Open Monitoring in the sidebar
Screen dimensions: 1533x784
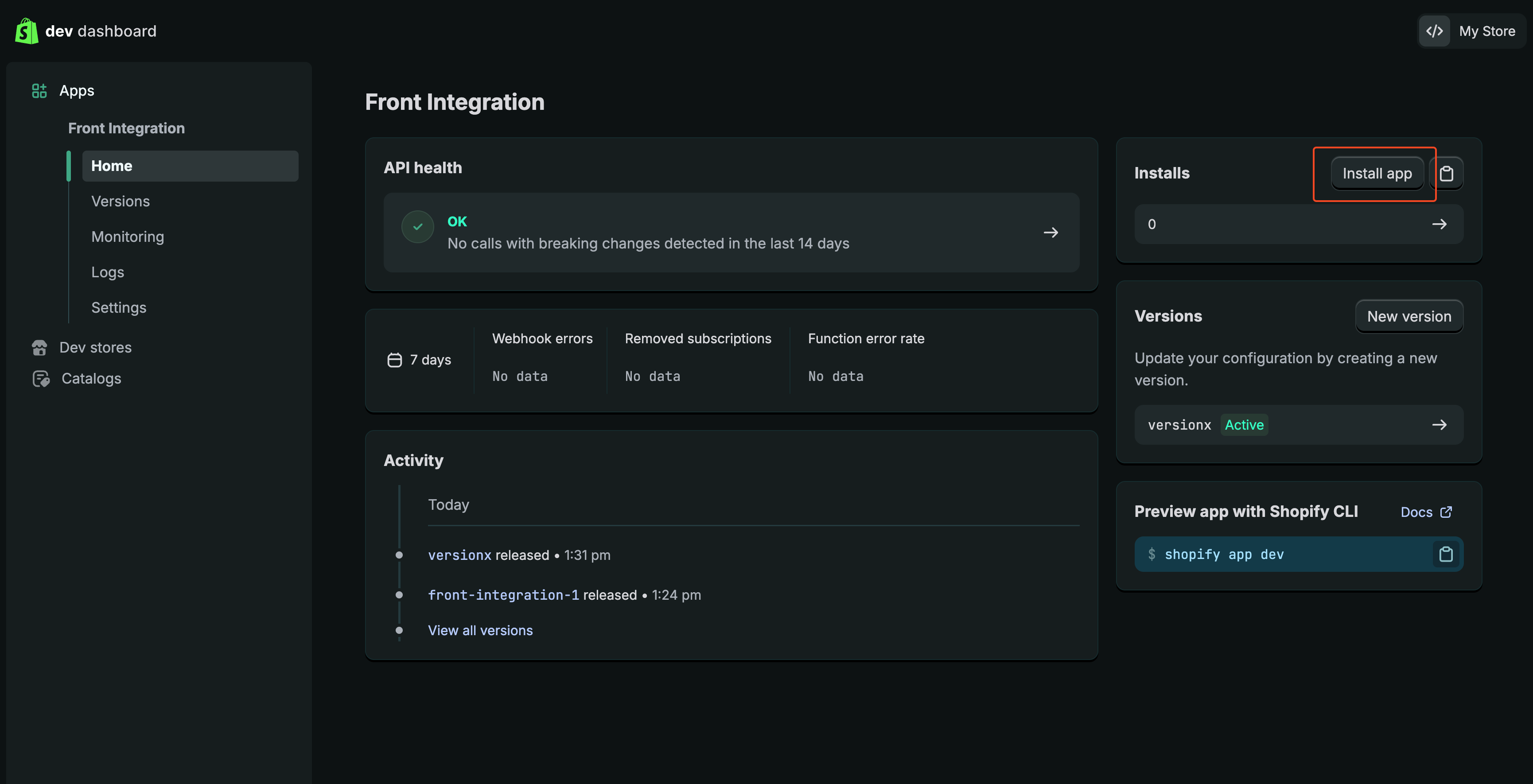[x=127, y=237]
